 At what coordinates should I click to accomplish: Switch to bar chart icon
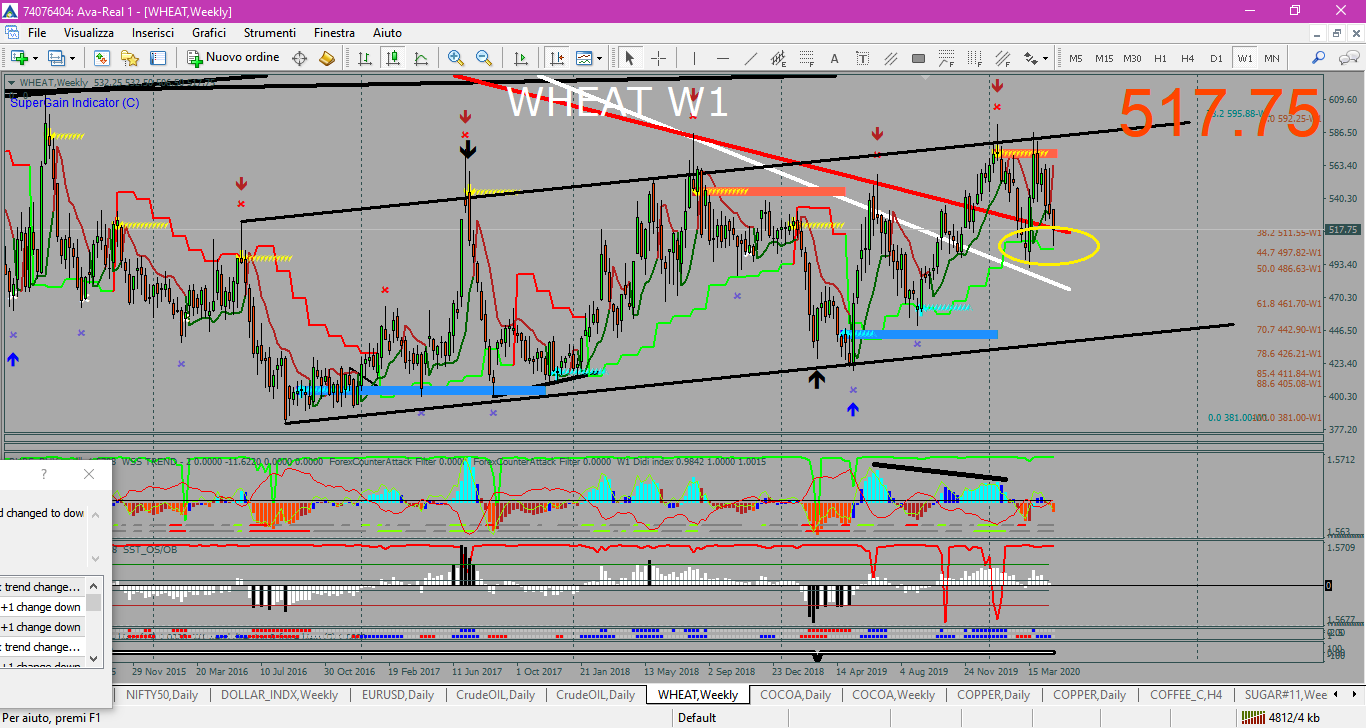(x=365, y=58)
